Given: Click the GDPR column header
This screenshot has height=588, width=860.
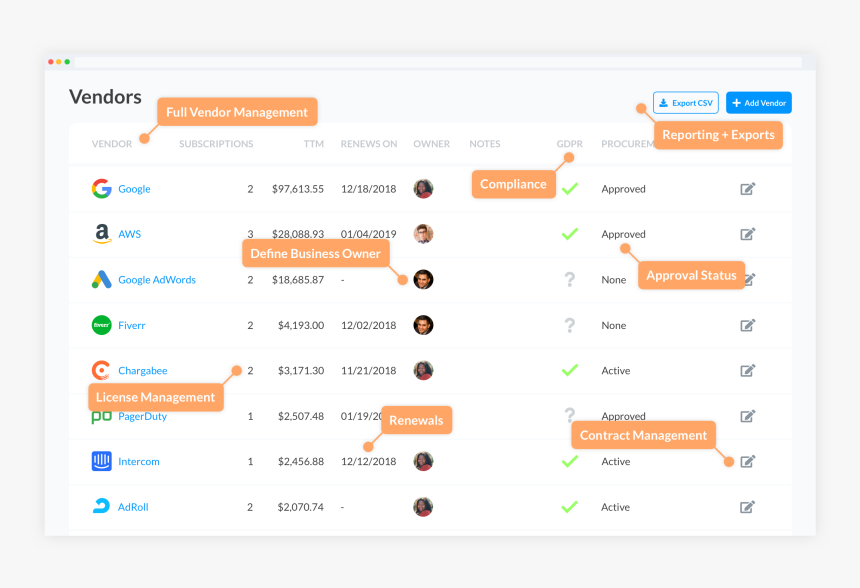Looking at the screenshot, I should (x=570, y=144).
